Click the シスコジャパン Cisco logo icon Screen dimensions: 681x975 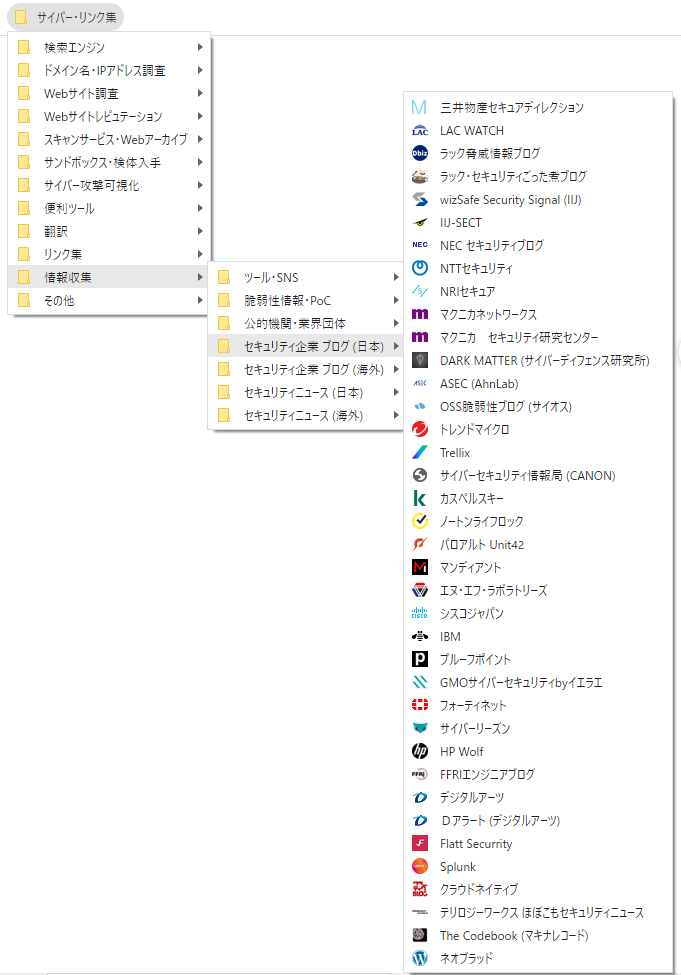420,614
